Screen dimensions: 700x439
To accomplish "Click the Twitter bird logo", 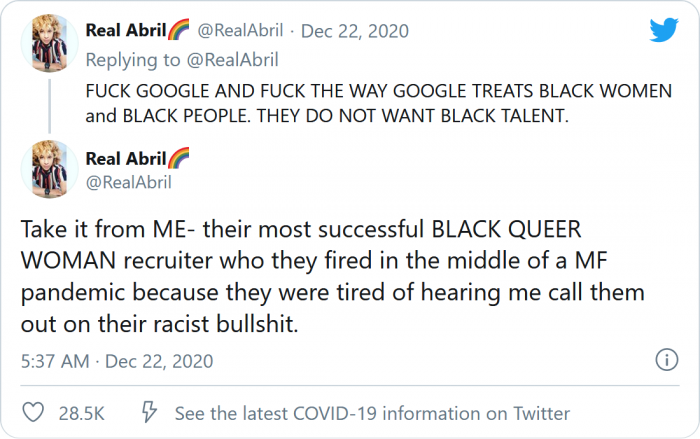I will [663, 31].
